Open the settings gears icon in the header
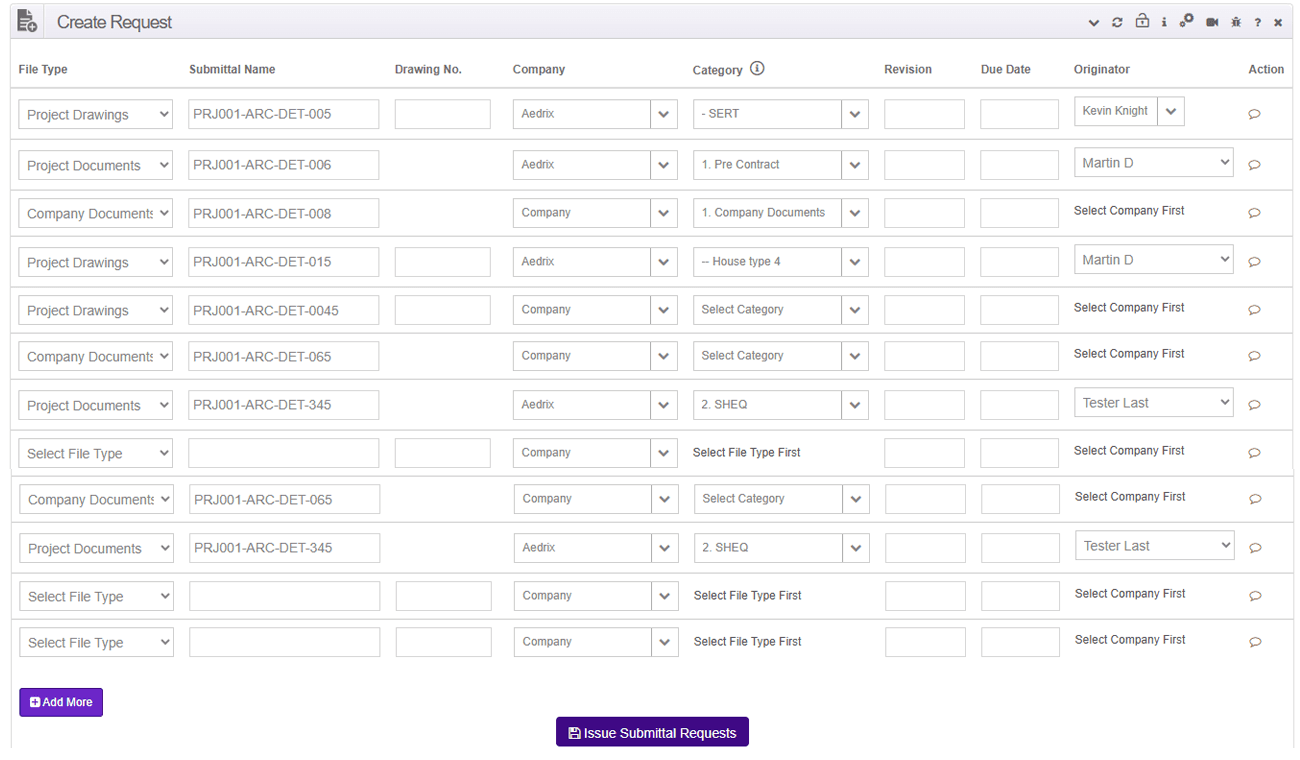This screenshot has height=760, width=1300. click(x=1186, y=21)
